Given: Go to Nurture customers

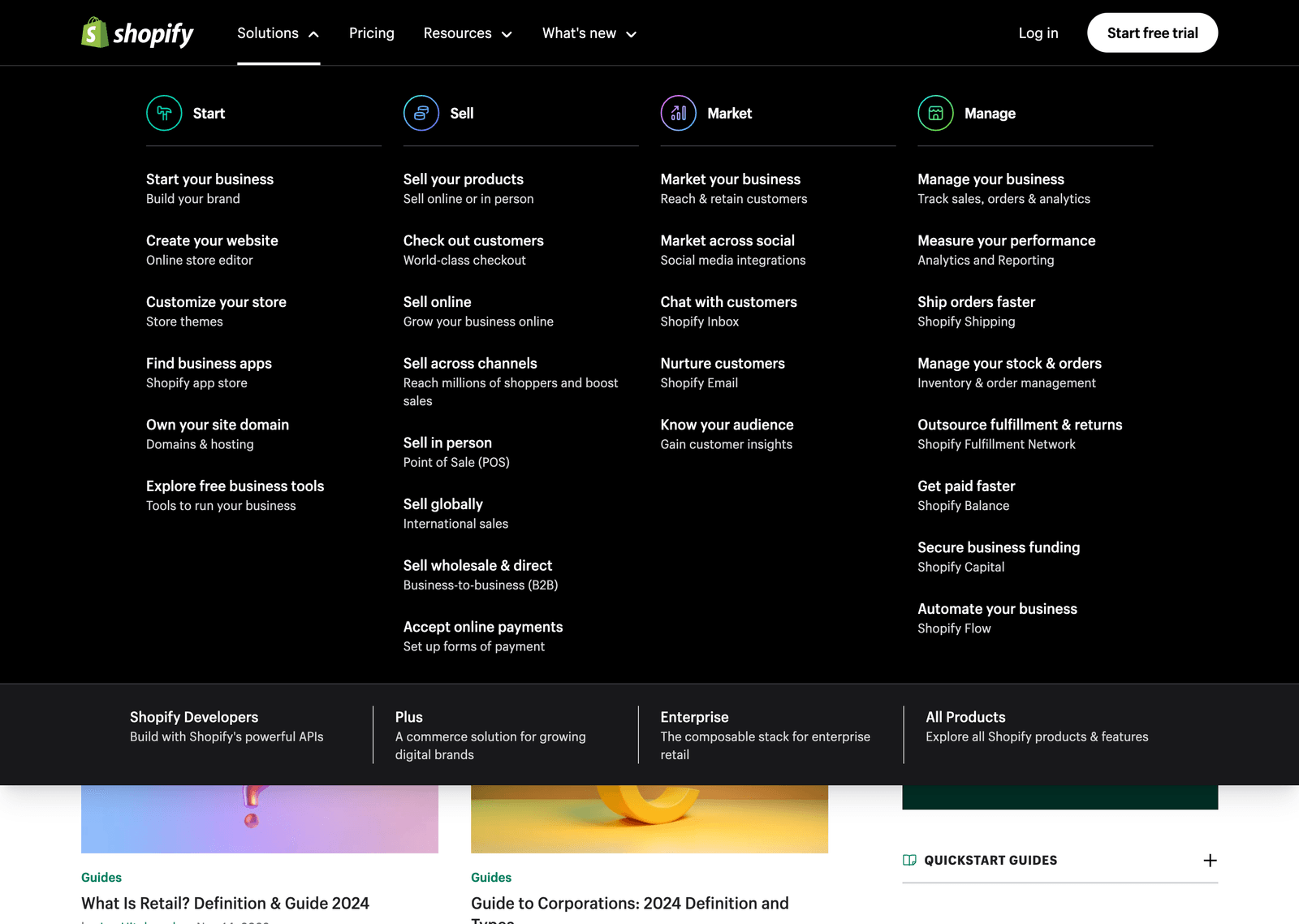Looking at the screenshot, I should (723, 373).
